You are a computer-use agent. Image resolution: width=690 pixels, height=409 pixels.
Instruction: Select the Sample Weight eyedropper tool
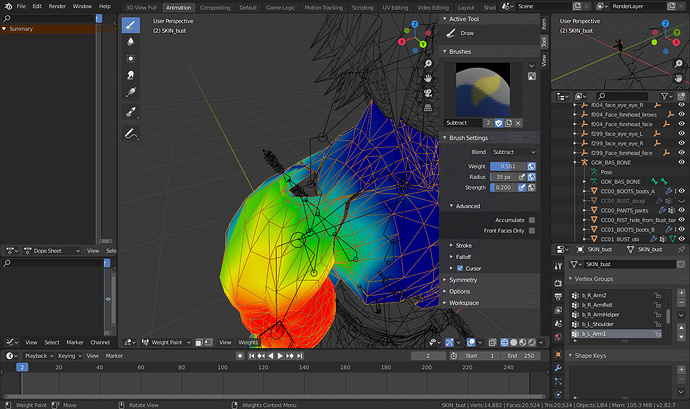point(131,112)
